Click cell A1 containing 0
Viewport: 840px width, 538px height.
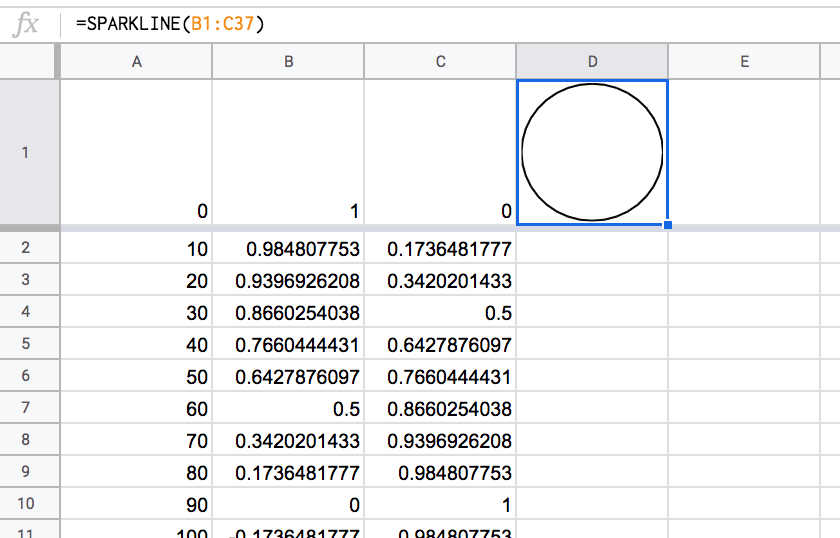pos(137,152)
